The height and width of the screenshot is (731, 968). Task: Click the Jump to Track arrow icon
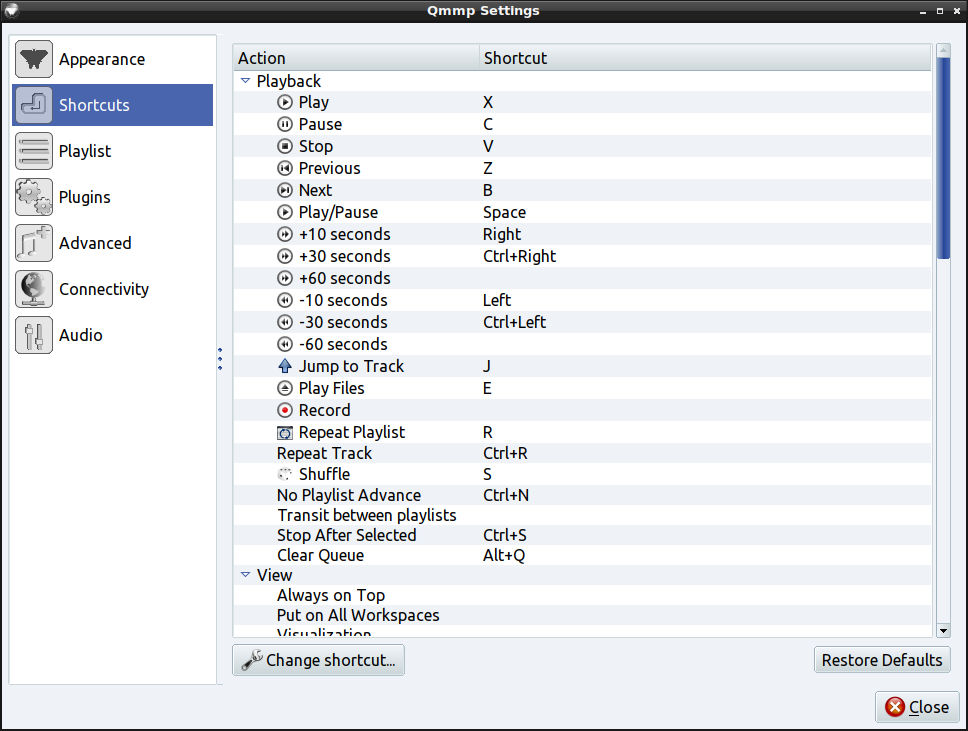[285, 367]
